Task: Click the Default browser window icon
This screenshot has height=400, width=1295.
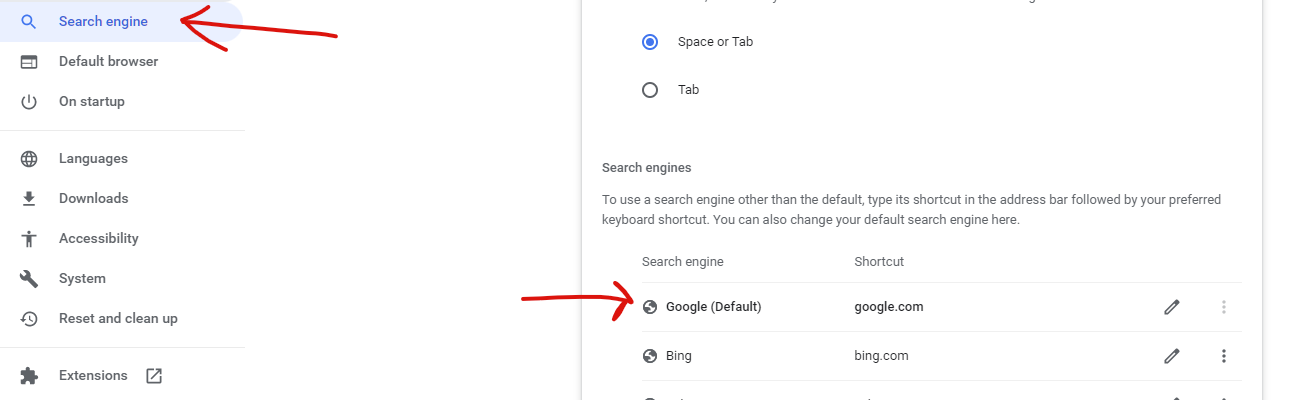Action: click(29, 62)
